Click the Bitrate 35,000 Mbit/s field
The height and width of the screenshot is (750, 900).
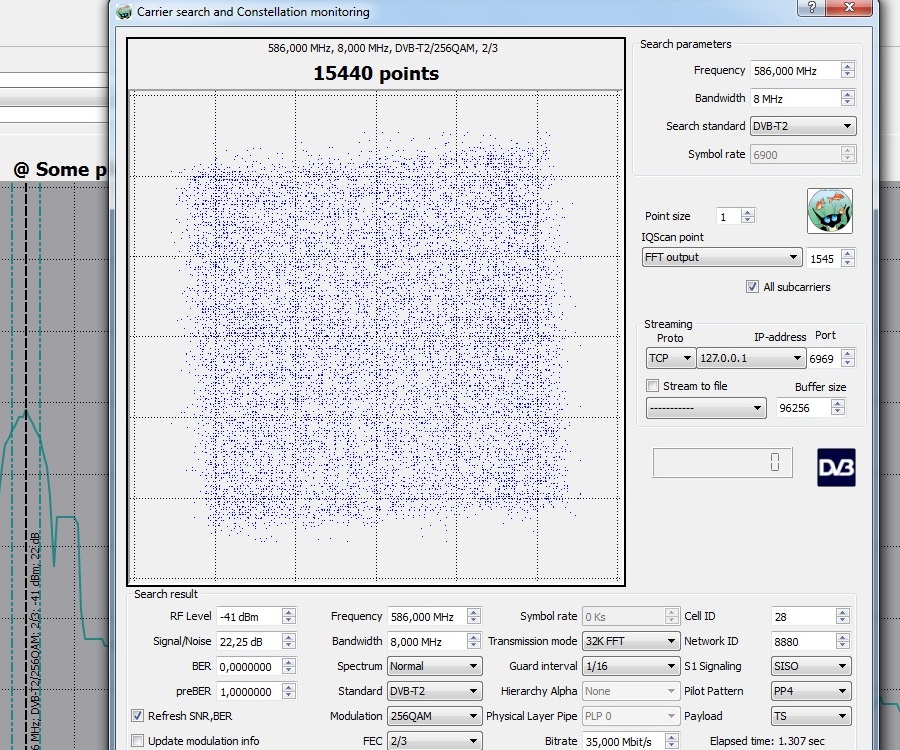coord(624,741)
